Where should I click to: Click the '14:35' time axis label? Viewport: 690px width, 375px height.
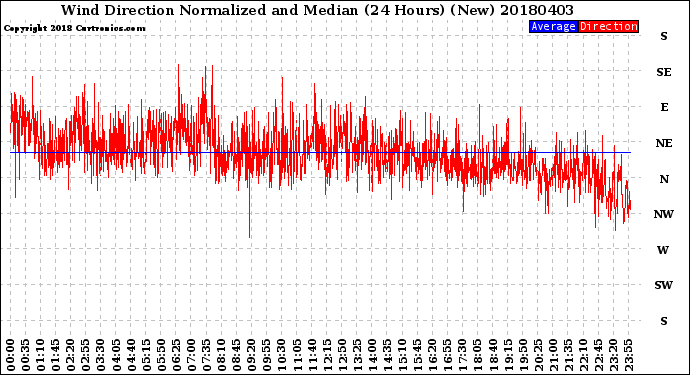tap(387, 355)
